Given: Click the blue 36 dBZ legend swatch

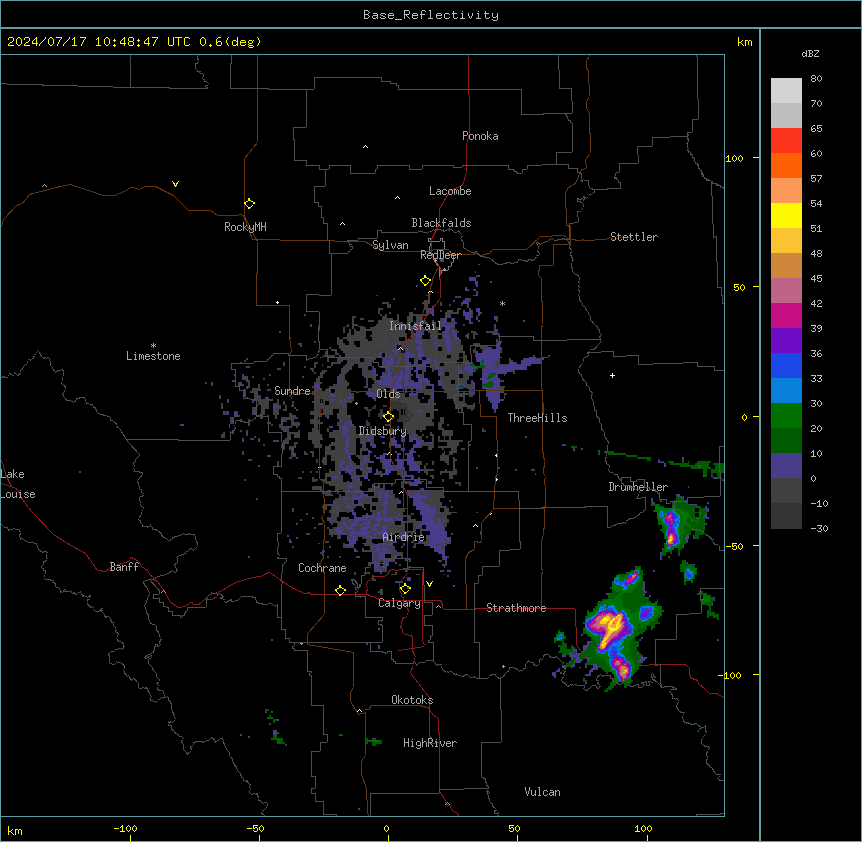Looking at the screenshot, I should click(786, 365).
